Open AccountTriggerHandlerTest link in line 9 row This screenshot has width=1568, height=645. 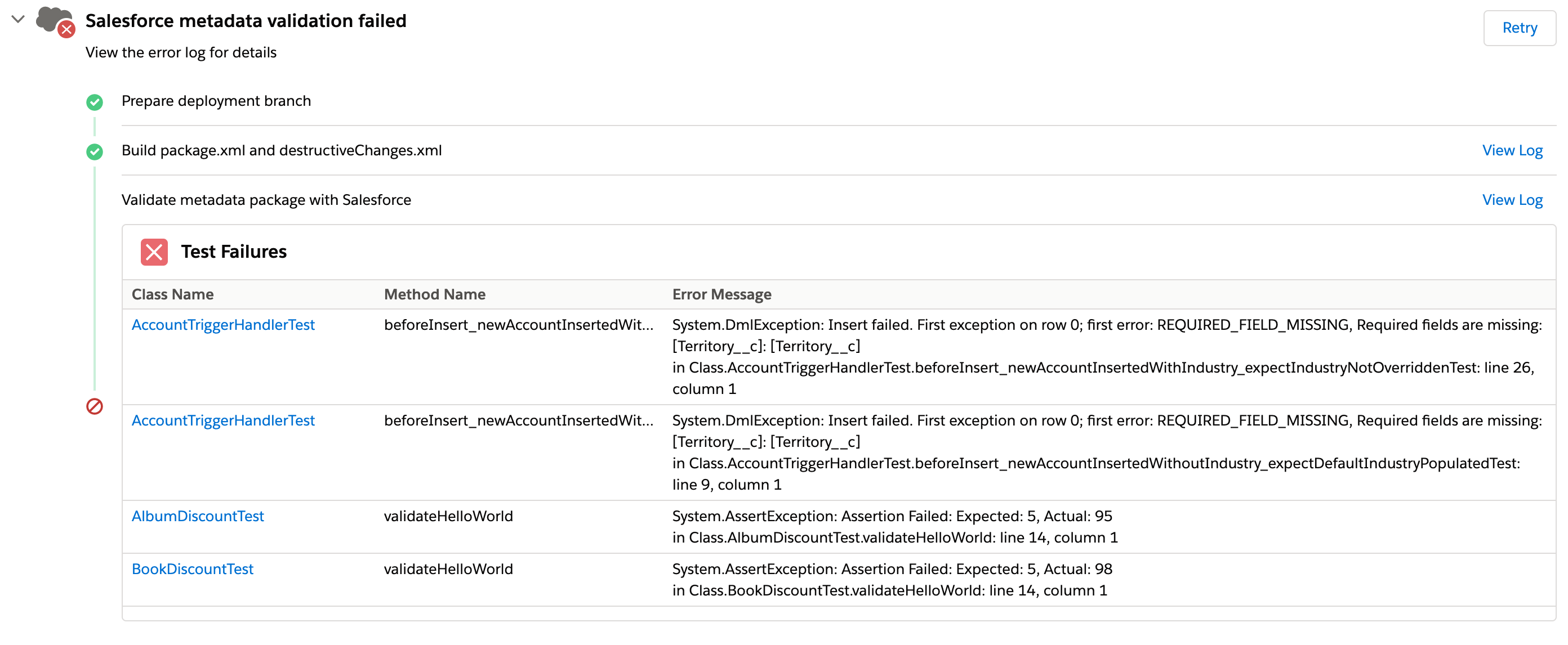click(x=223, y=420)
